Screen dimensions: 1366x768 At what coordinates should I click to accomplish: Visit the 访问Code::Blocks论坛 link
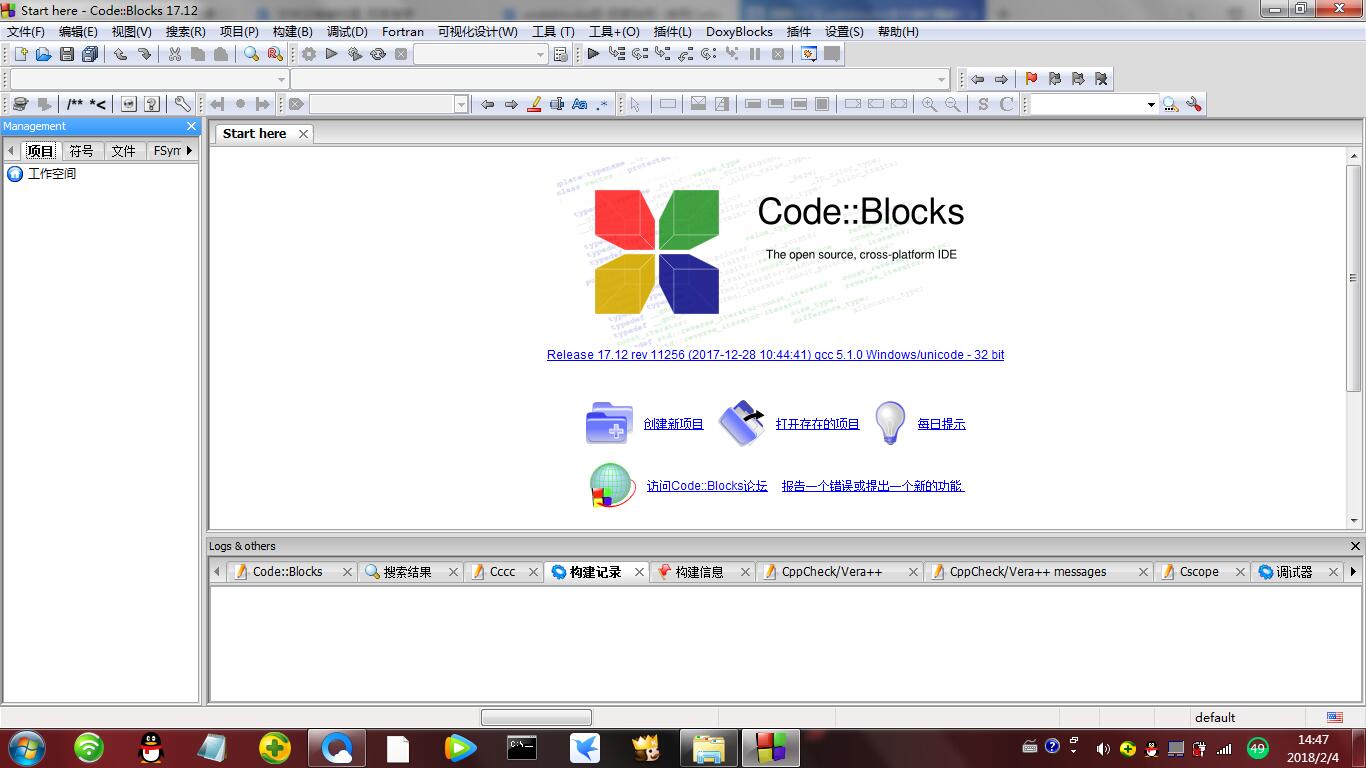pyautogui.click(x=707, y=486)
